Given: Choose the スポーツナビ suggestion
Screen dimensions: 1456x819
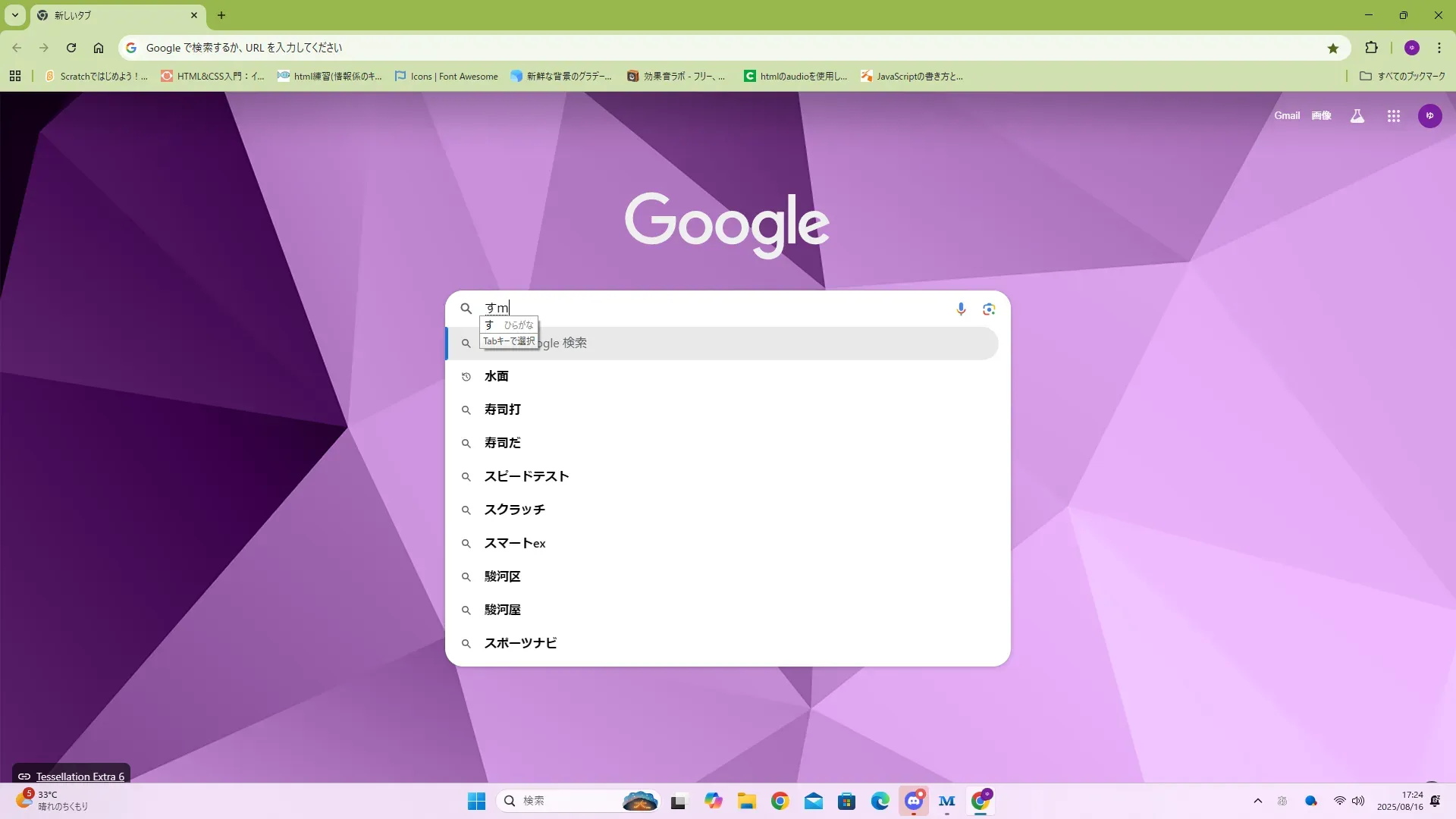Looking at the screenshot, I should (x=520, y=643).
